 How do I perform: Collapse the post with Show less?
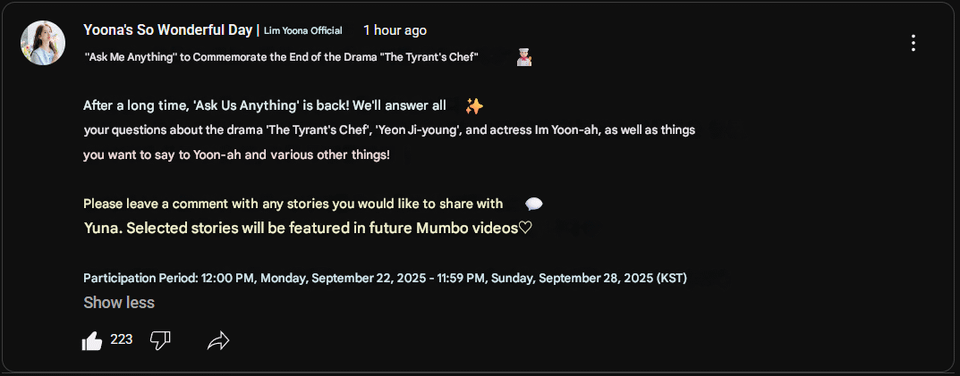click(119, 303)
